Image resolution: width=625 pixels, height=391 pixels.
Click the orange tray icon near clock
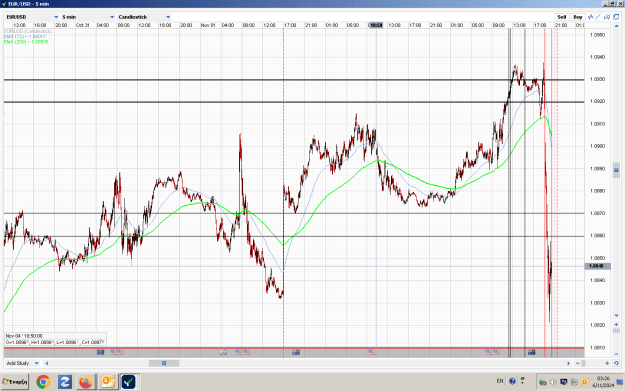585,382
